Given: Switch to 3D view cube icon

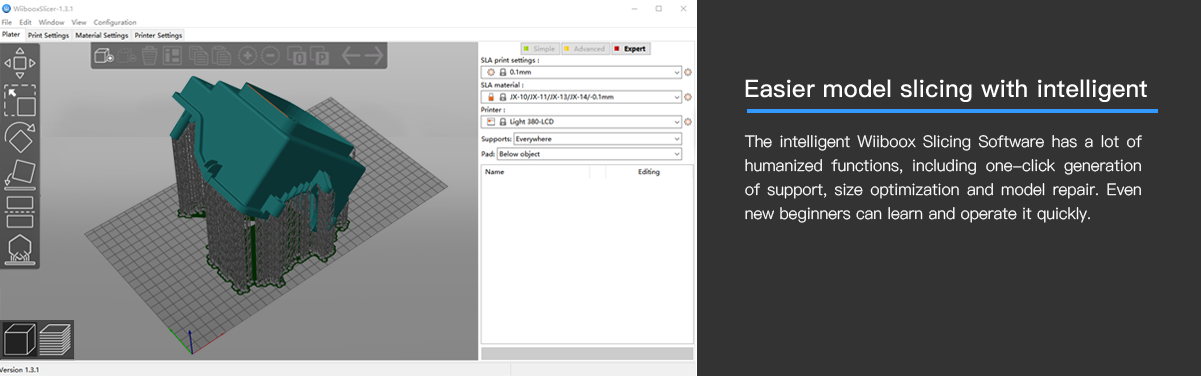Looking at the screenshot, I should pos(19,340).
